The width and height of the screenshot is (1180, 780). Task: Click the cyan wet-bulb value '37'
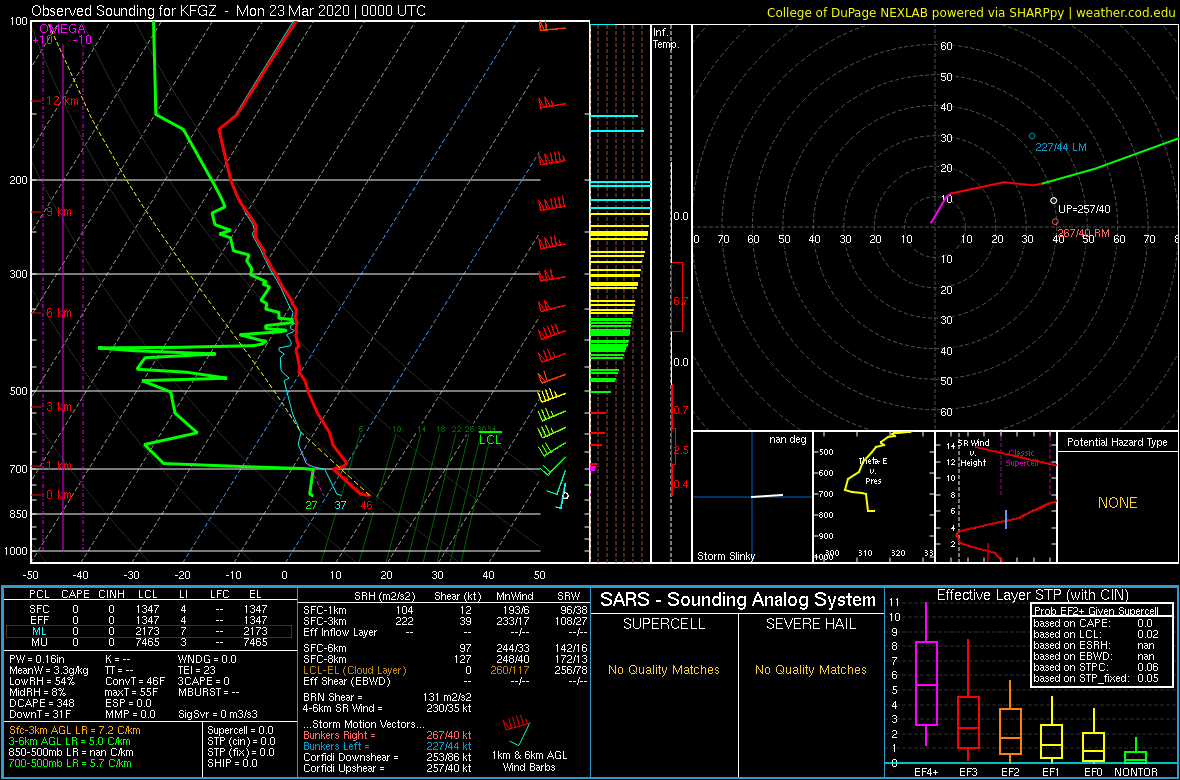pos(341,504)
